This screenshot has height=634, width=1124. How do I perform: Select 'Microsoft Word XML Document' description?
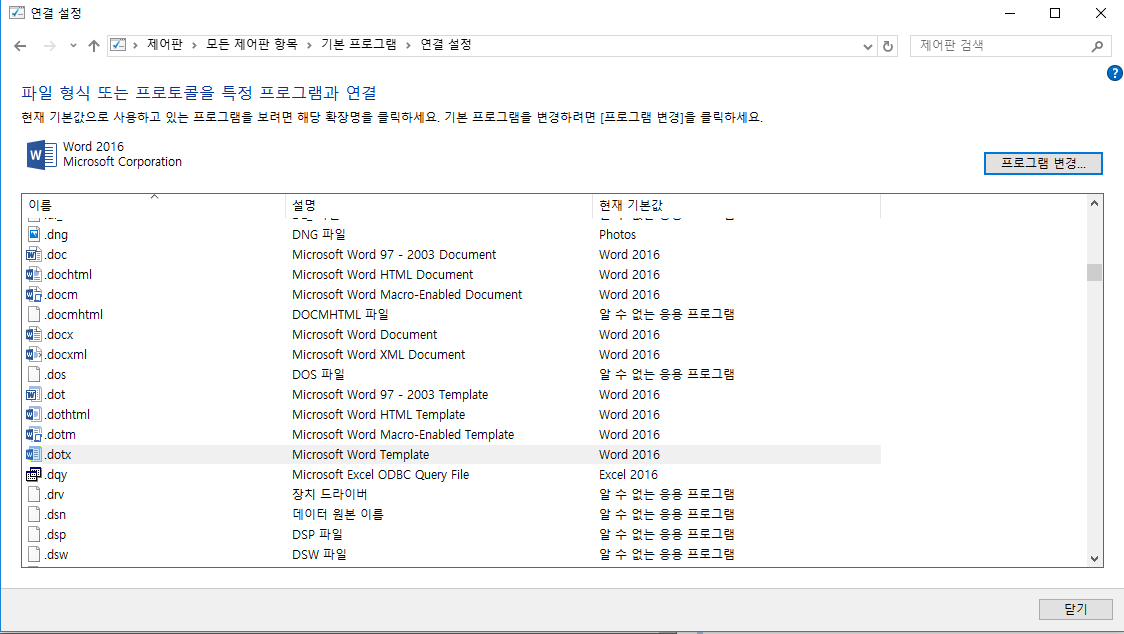click(x=378, y=354)
